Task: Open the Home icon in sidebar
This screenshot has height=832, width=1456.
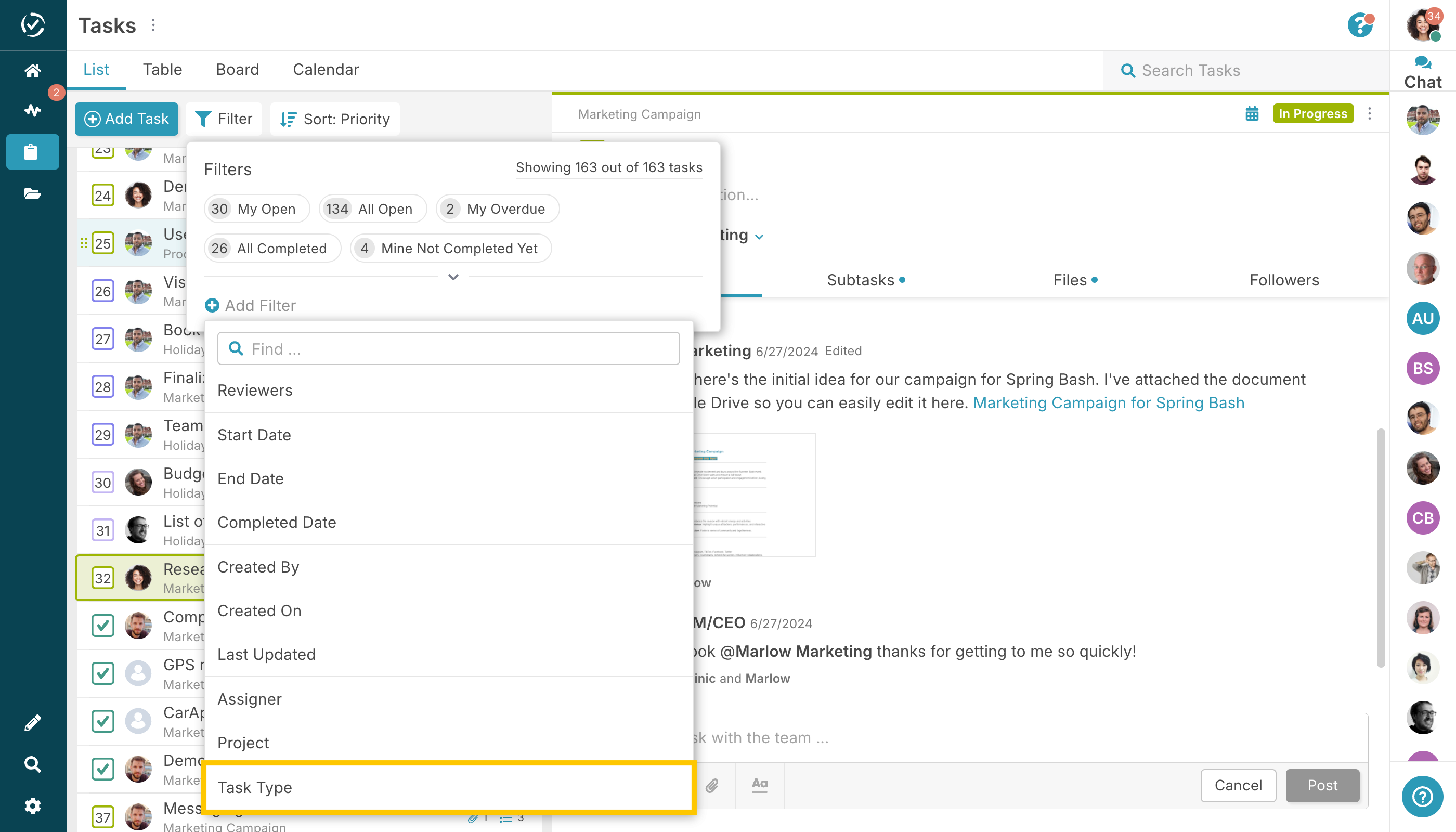Action: click(x=33, y=70)
